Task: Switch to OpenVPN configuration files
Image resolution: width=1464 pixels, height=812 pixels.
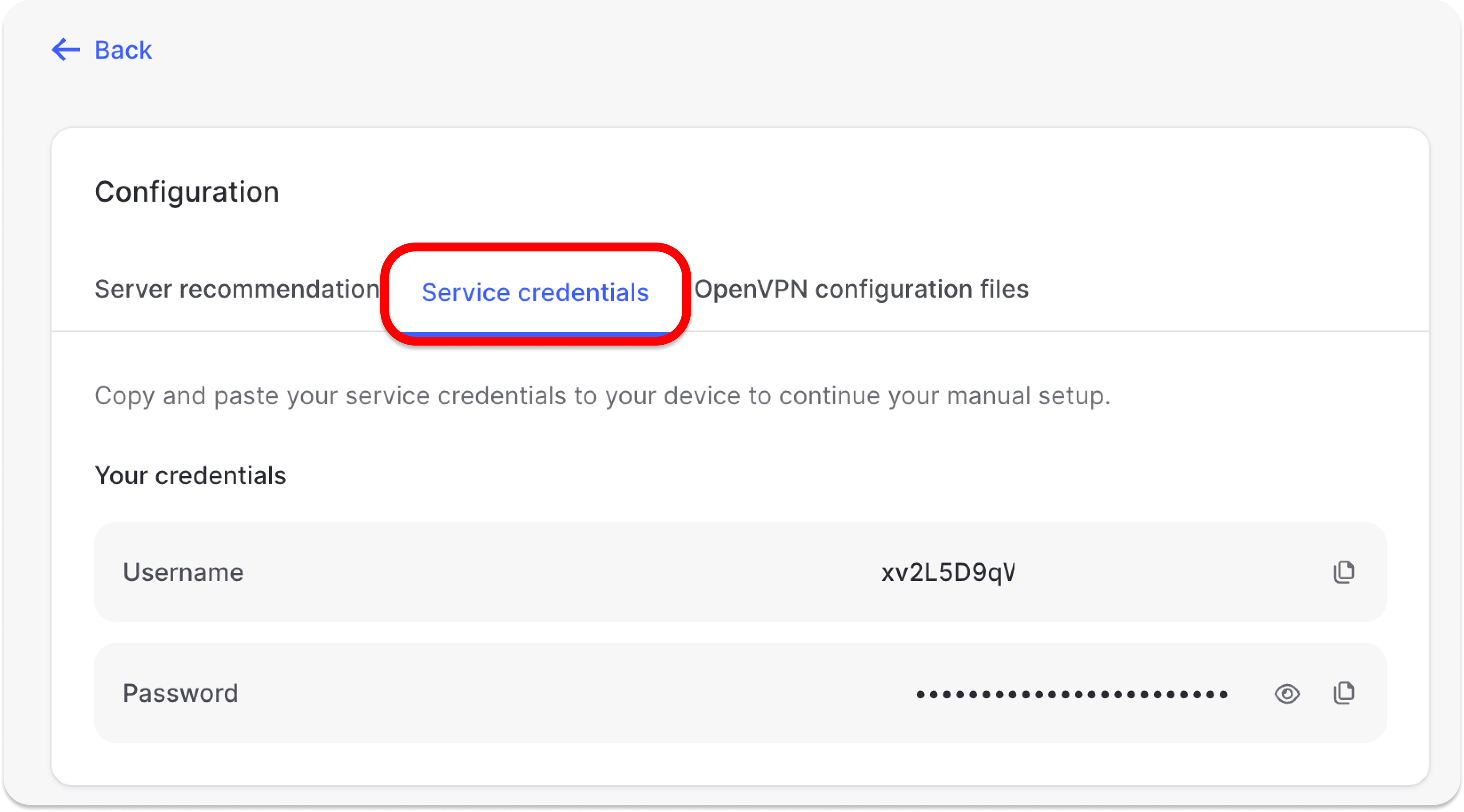Action: click(862, 289)
